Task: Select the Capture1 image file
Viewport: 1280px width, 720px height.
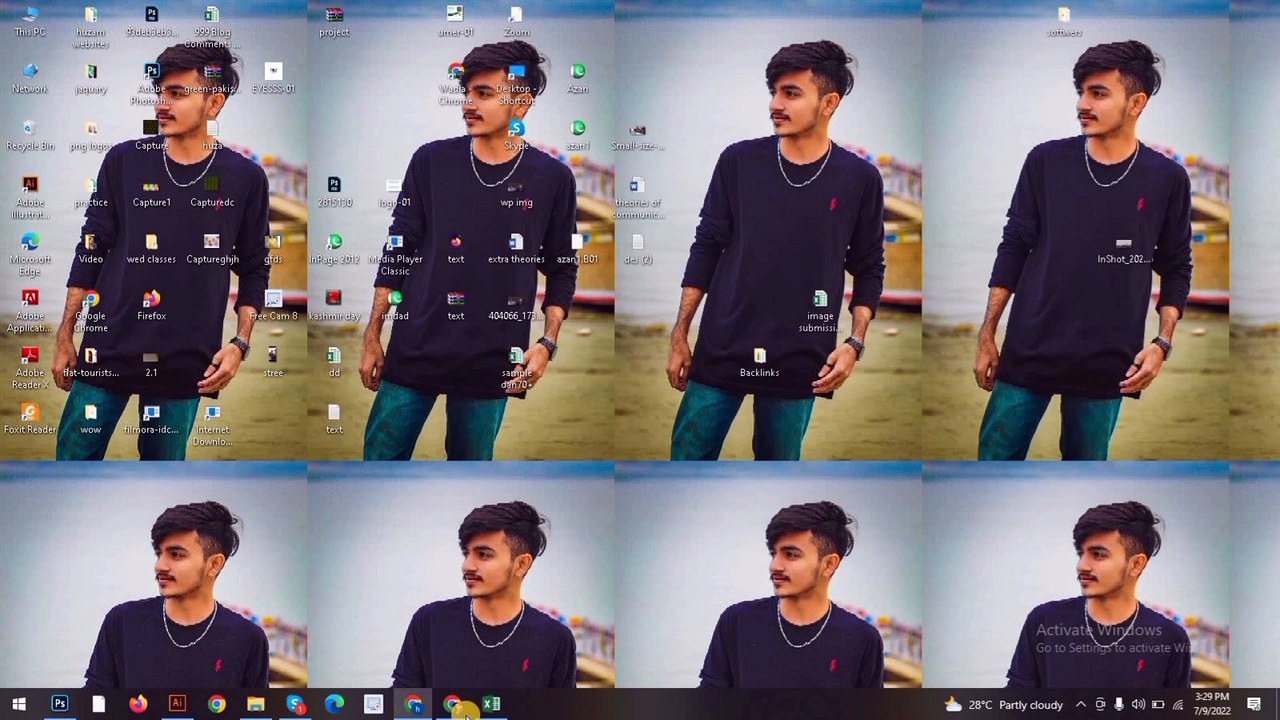Action: pyautogui.click(x=151, y=193)
